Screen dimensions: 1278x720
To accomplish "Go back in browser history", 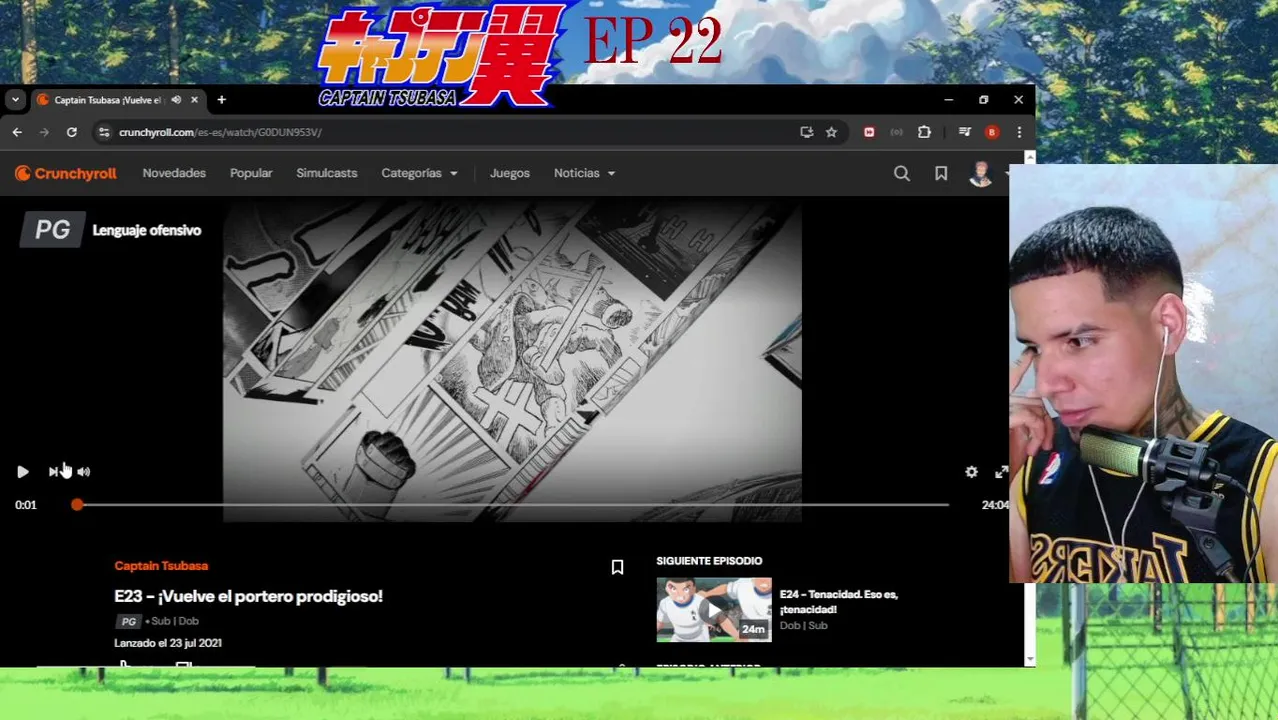I will (17, 132).
